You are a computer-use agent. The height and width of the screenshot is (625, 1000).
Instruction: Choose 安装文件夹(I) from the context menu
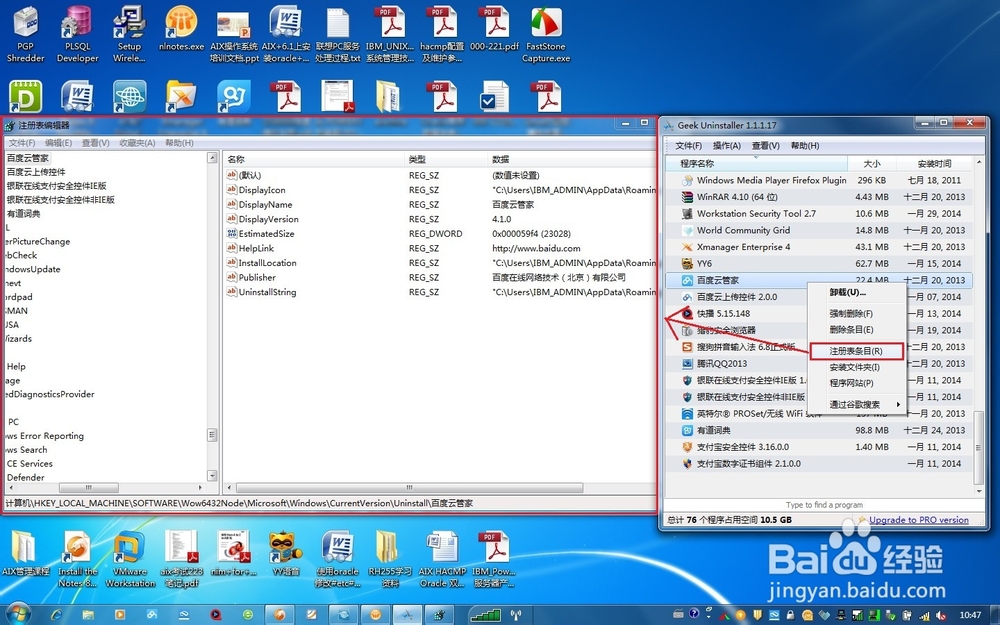coord(857,367)
